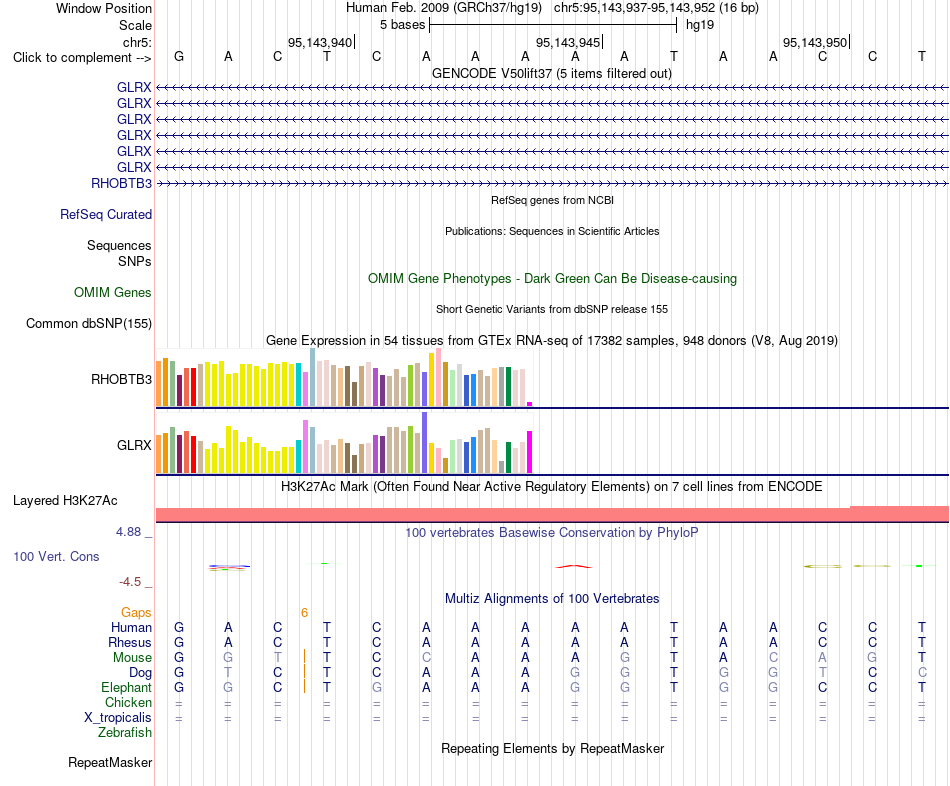Click the RHOBTB3 transcript line with right arrows
Screen dimensions: 950x786
552,183
